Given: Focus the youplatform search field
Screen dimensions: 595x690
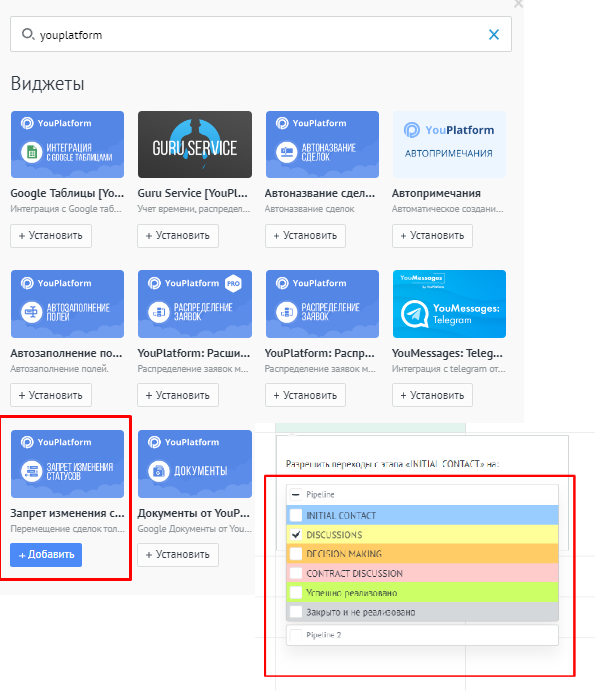Looking at the screenshot, I should tap(261, 34).
